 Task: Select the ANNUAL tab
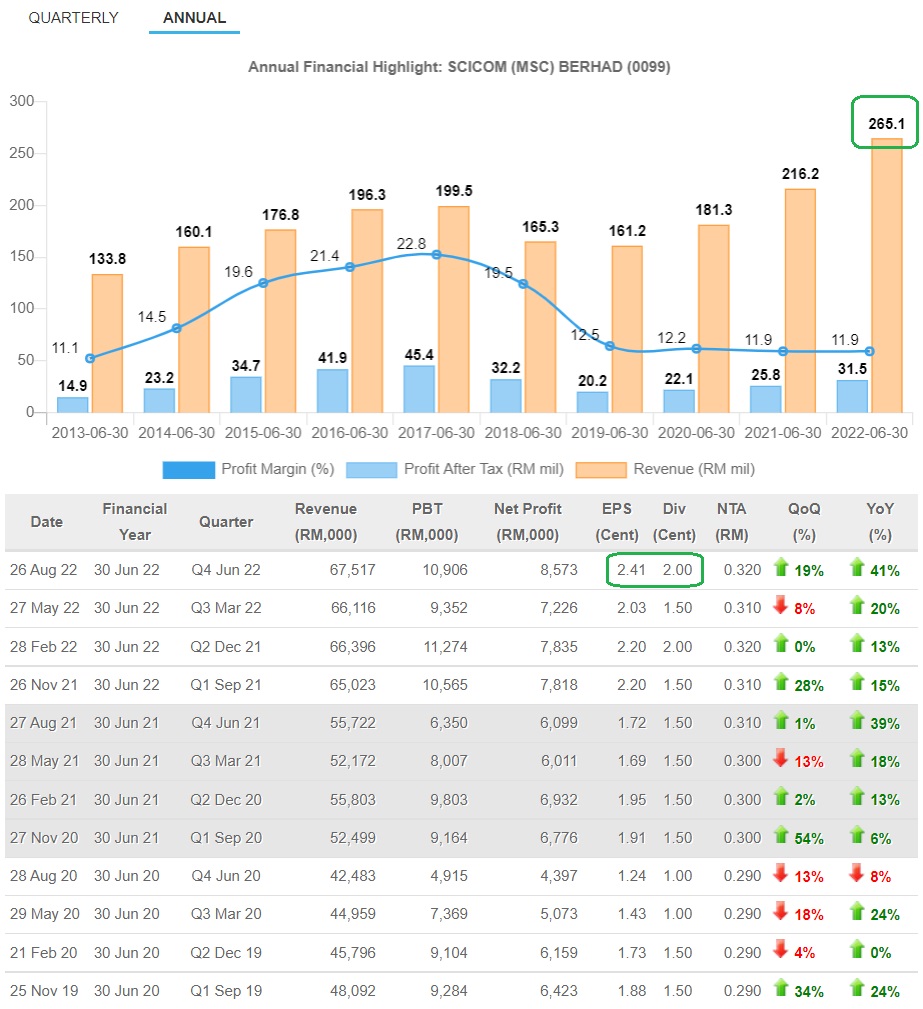pos(194,17)
